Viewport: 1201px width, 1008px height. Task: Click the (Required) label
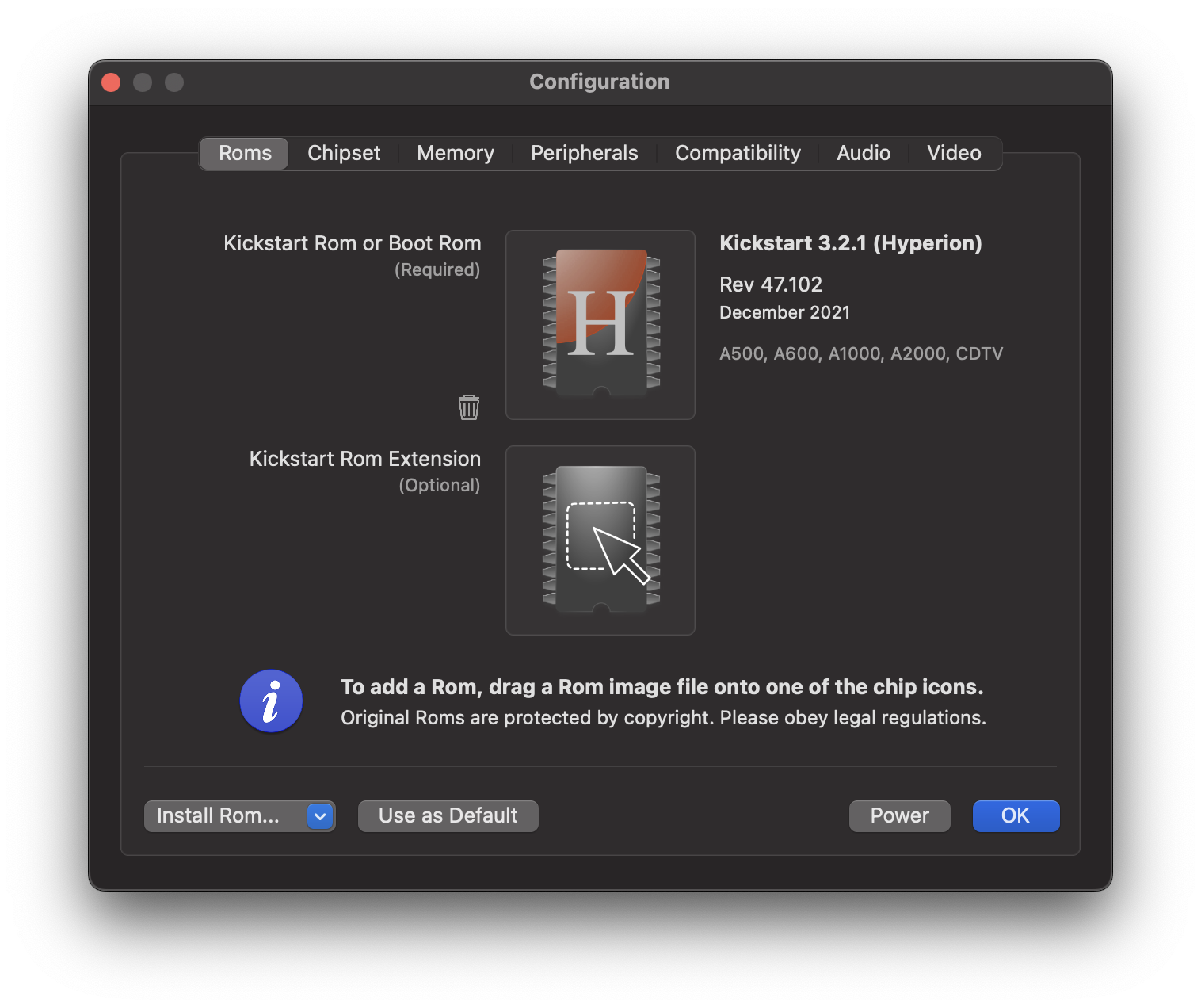tap(437, 270)
